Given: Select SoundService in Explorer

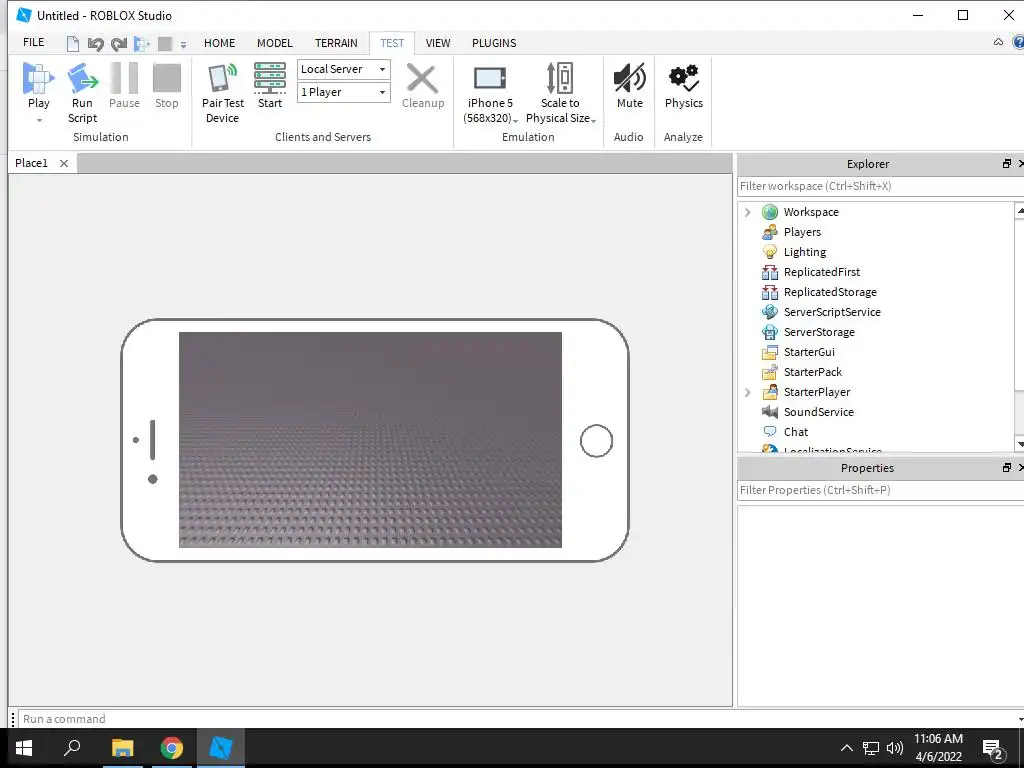Looking at the screenshot, I should click(818, 412).
